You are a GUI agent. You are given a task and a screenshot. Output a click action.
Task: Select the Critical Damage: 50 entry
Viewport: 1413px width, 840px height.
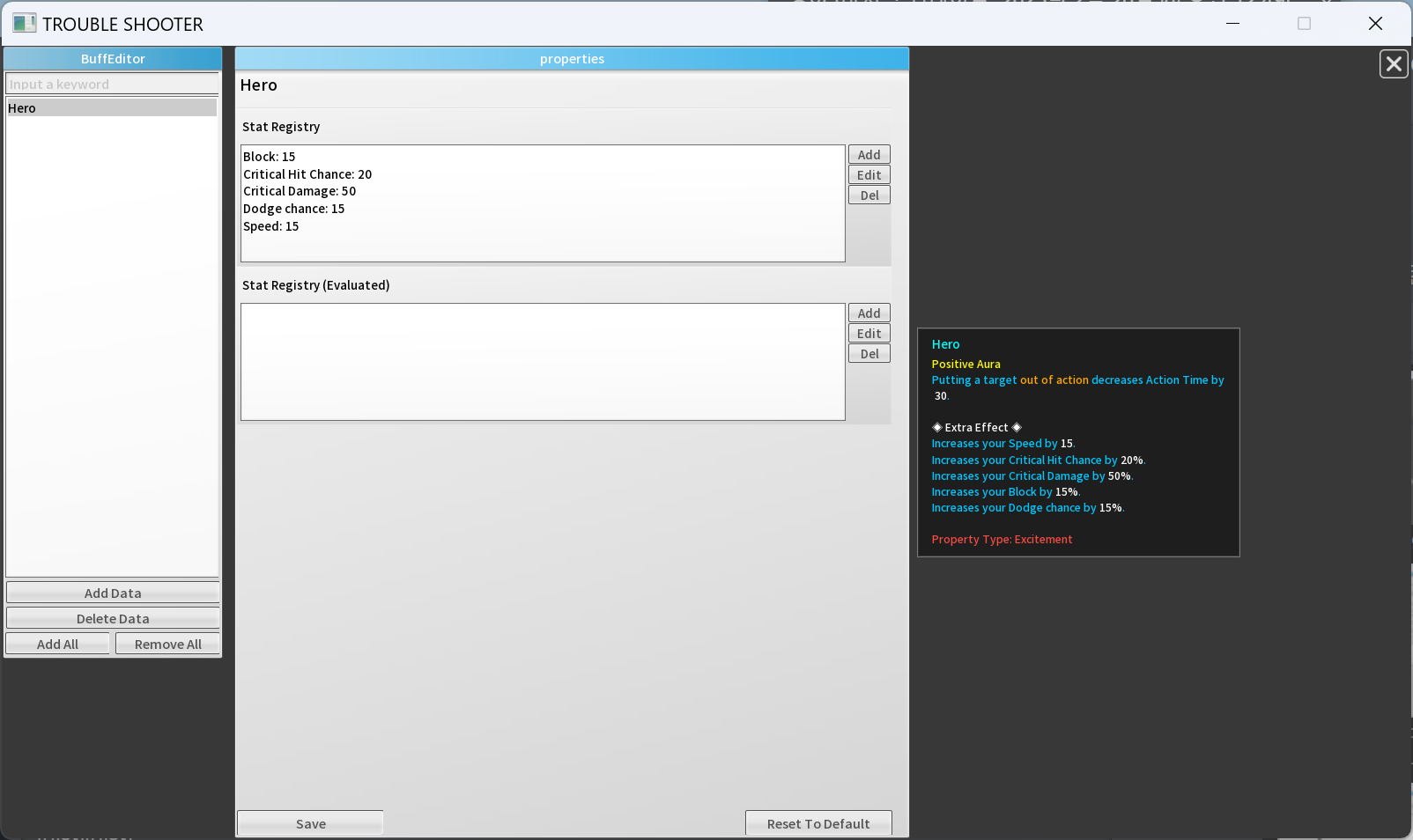pos(300,191)
